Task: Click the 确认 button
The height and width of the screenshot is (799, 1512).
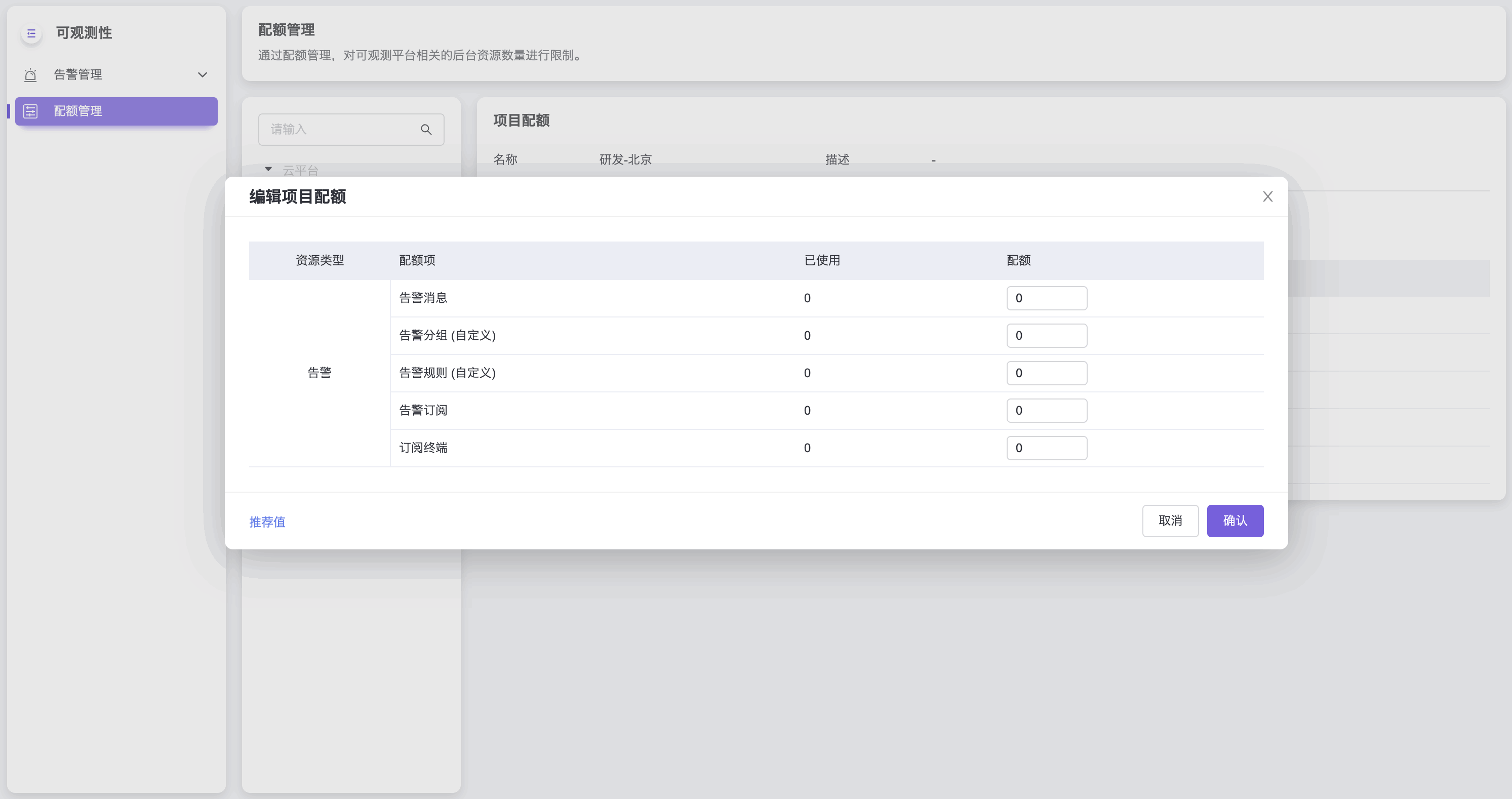Action: (1235, 521)
